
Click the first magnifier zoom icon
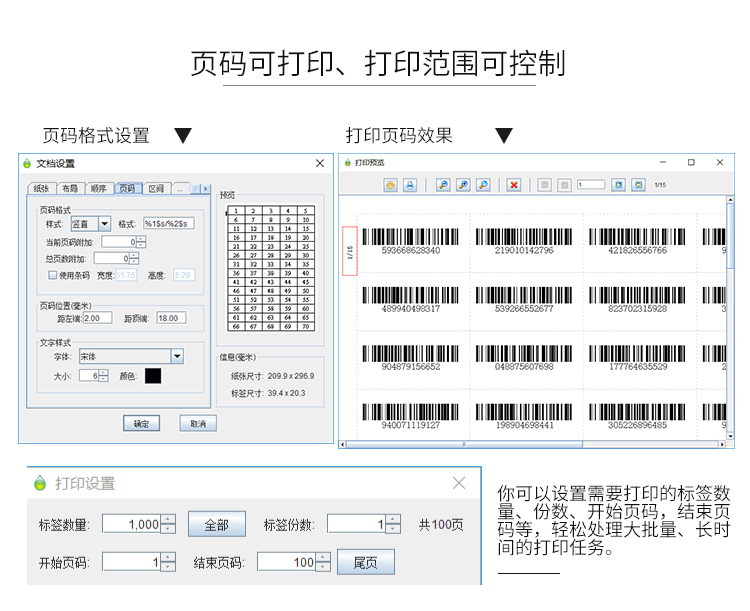(444, 185)
